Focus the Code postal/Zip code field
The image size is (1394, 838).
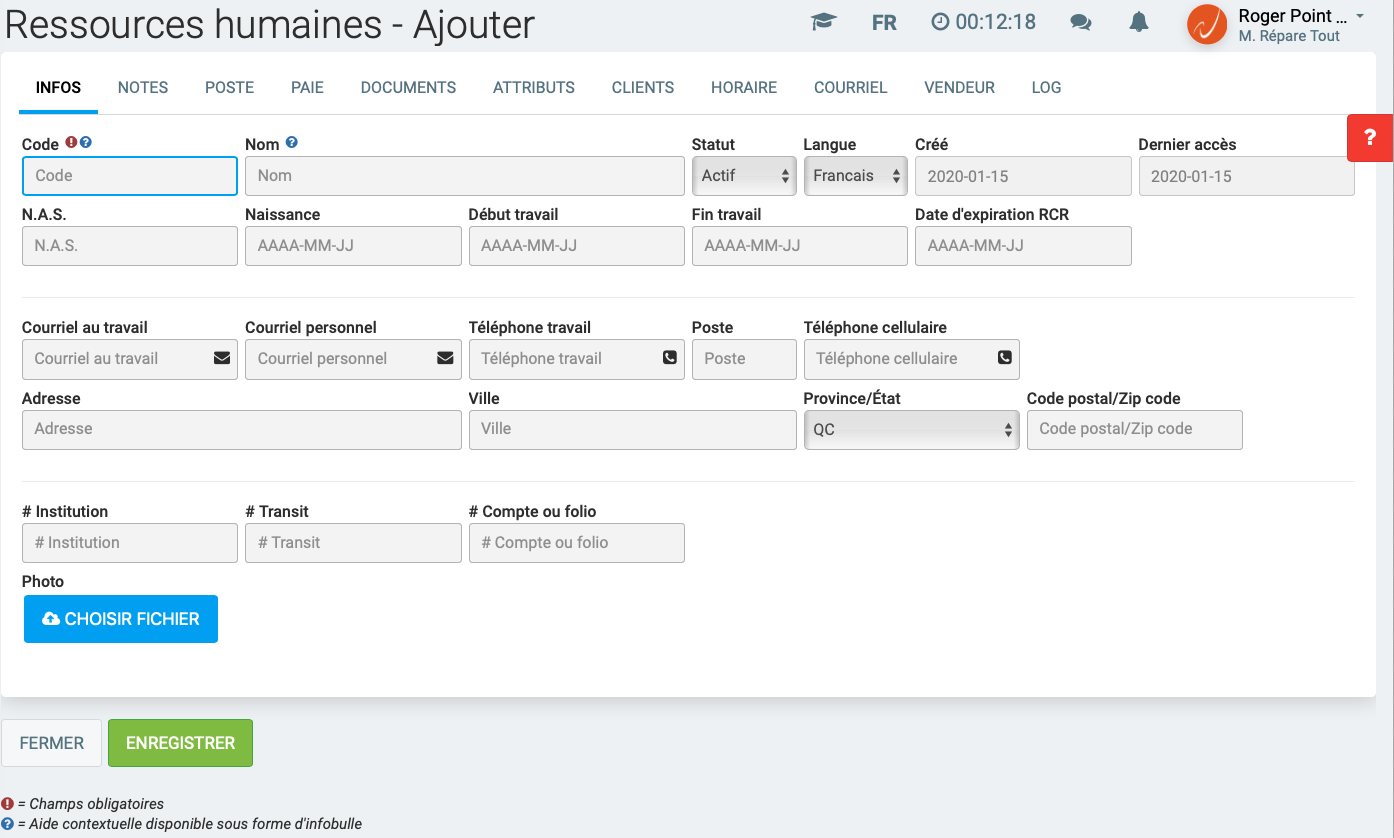(x=1134, y=430)
